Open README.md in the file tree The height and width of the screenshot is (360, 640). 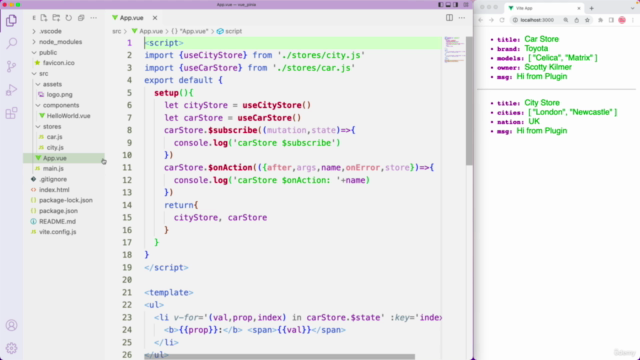(57, 222)
